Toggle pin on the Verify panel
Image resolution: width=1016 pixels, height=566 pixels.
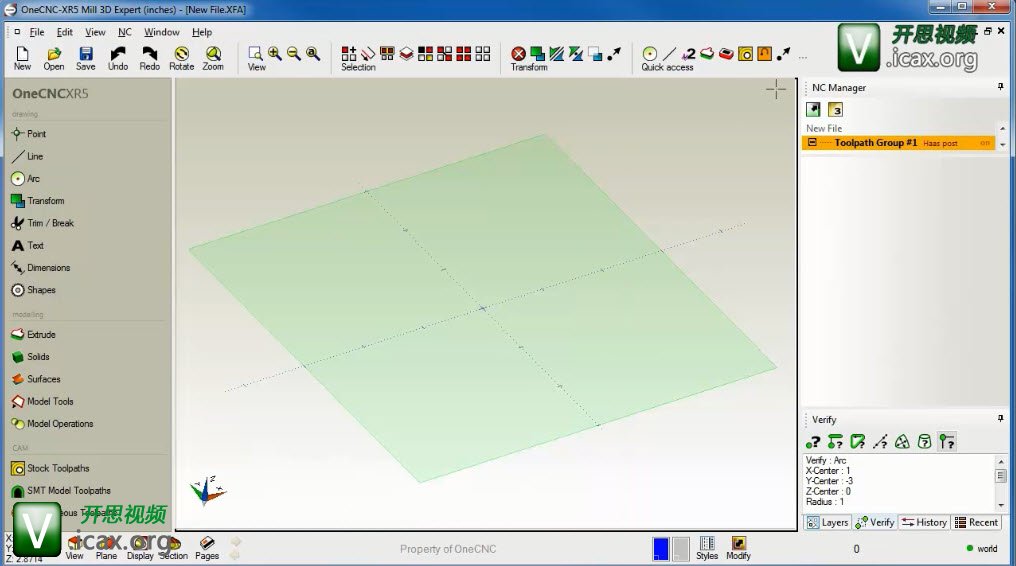click(x=1000, y=419)
